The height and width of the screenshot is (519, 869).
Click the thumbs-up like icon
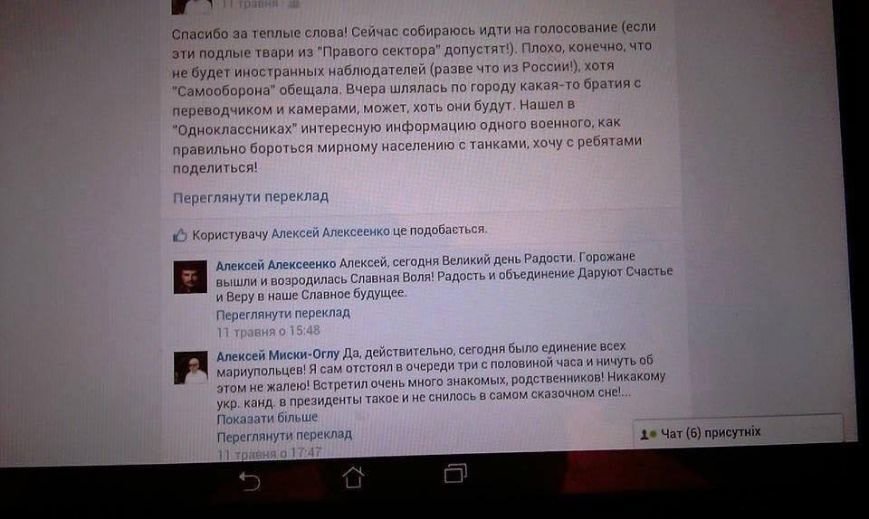[180, 235]
